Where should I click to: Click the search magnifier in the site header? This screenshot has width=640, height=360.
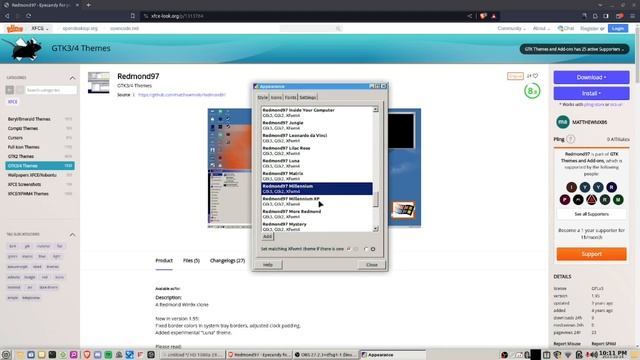(x=338, y=28)
